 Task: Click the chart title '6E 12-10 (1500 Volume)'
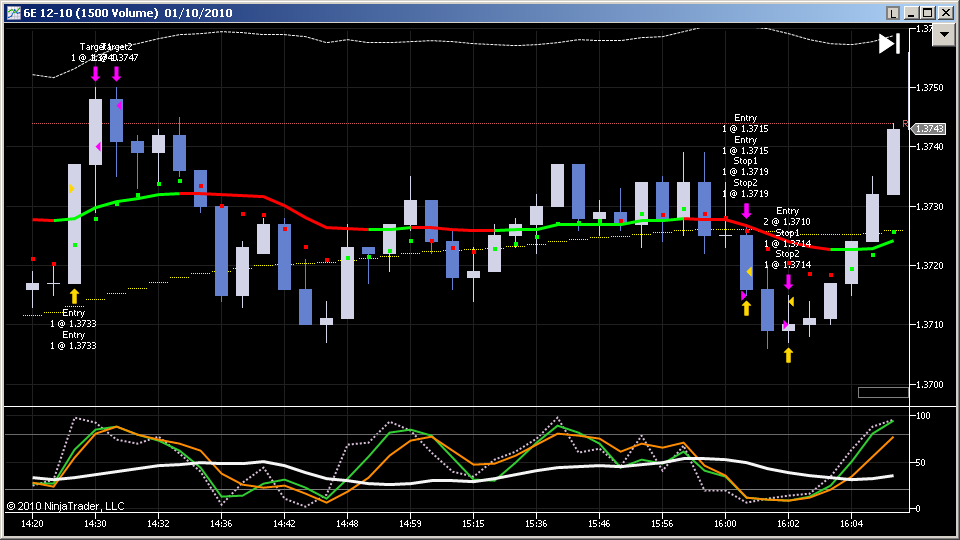[x=91, y=13]
